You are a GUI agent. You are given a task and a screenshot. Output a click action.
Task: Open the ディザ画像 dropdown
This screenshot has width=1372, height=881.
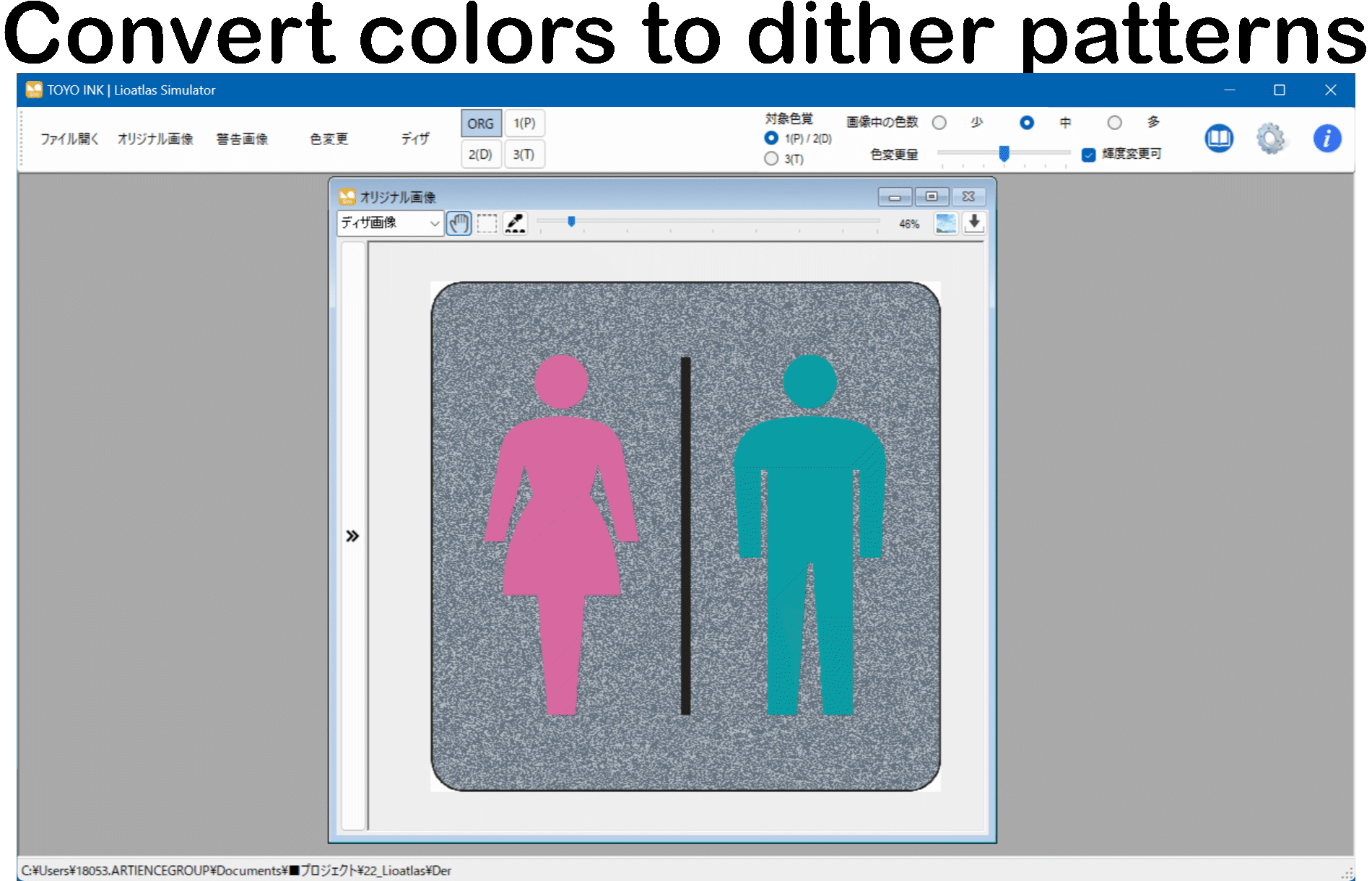point(390,223)
